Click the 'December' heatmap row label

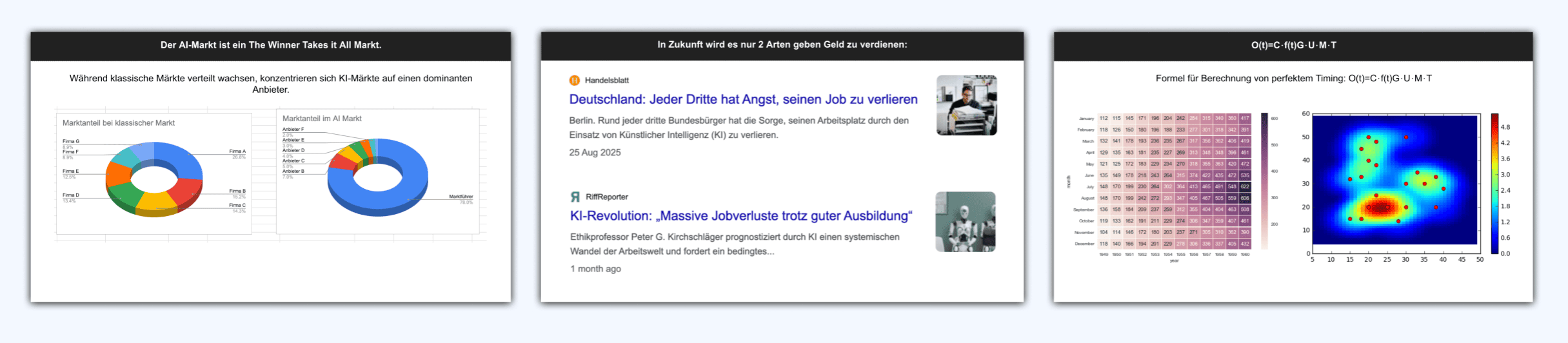pos(1084,244)
